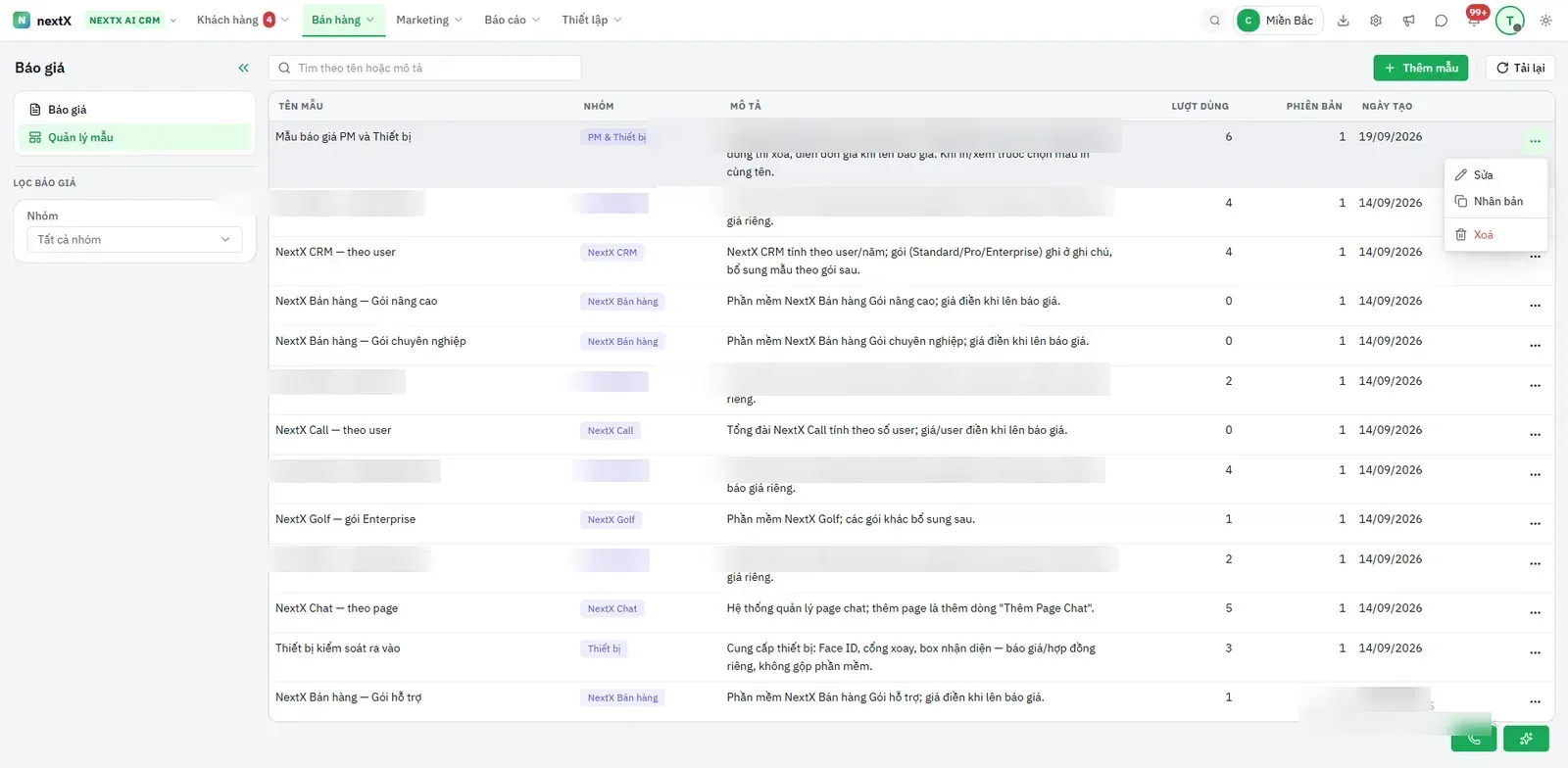
Task: Click the Thêm mẫu button
Action: [x=1420, y=68]
